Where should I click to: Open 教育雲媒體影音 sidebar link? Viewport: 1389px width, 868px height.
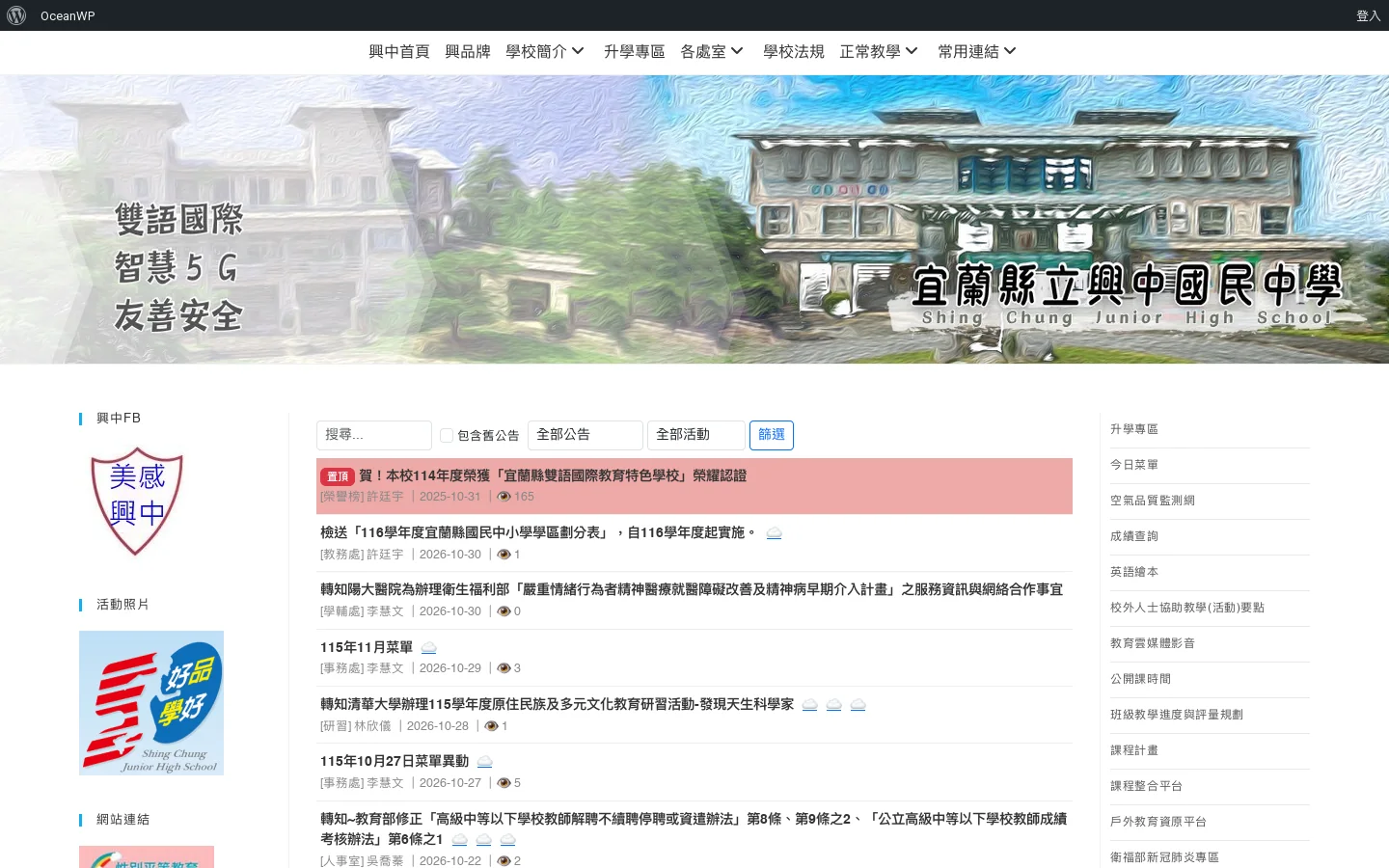click(x=1153, y=643)
